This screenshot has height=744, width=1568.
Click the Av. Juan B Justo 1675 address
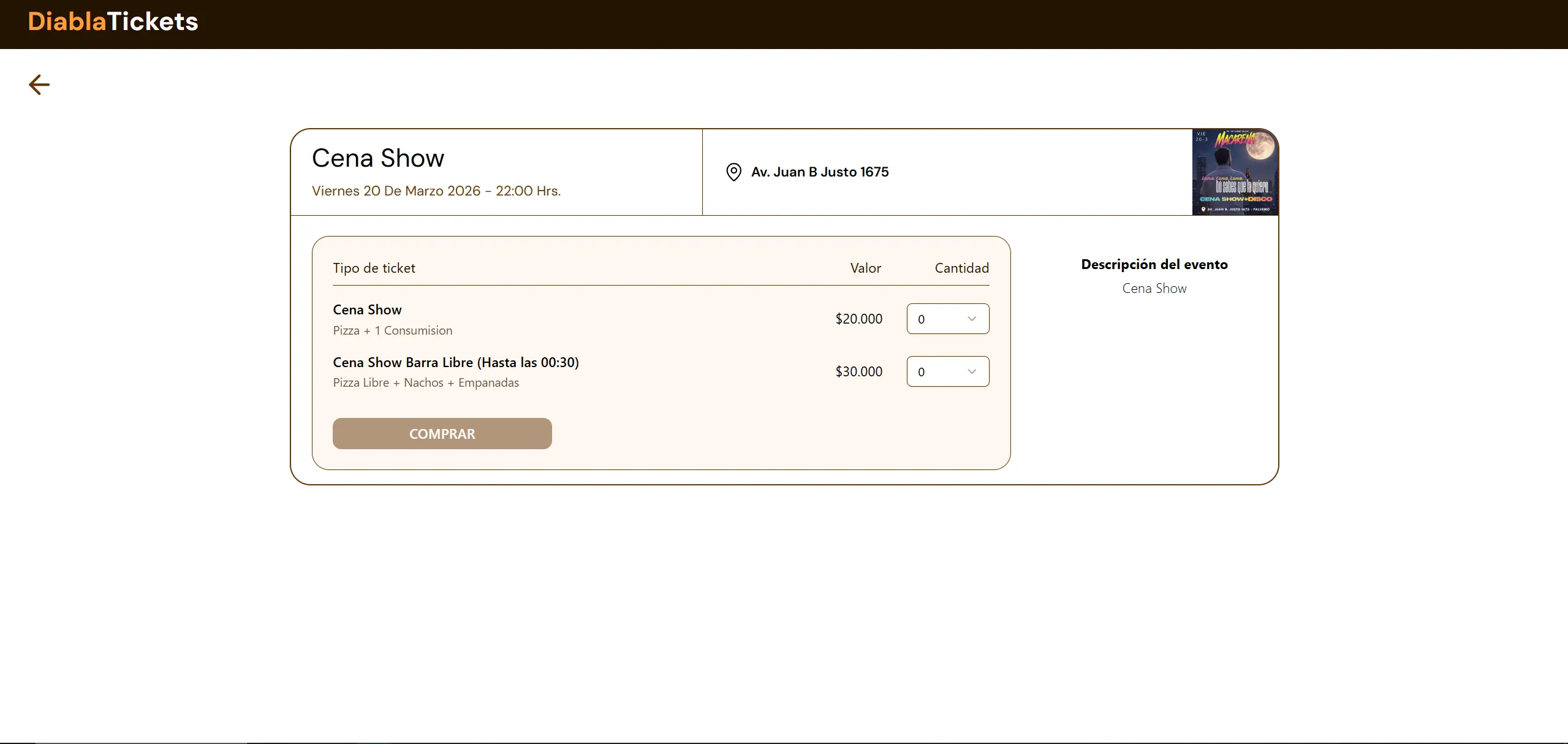(819, 172)
